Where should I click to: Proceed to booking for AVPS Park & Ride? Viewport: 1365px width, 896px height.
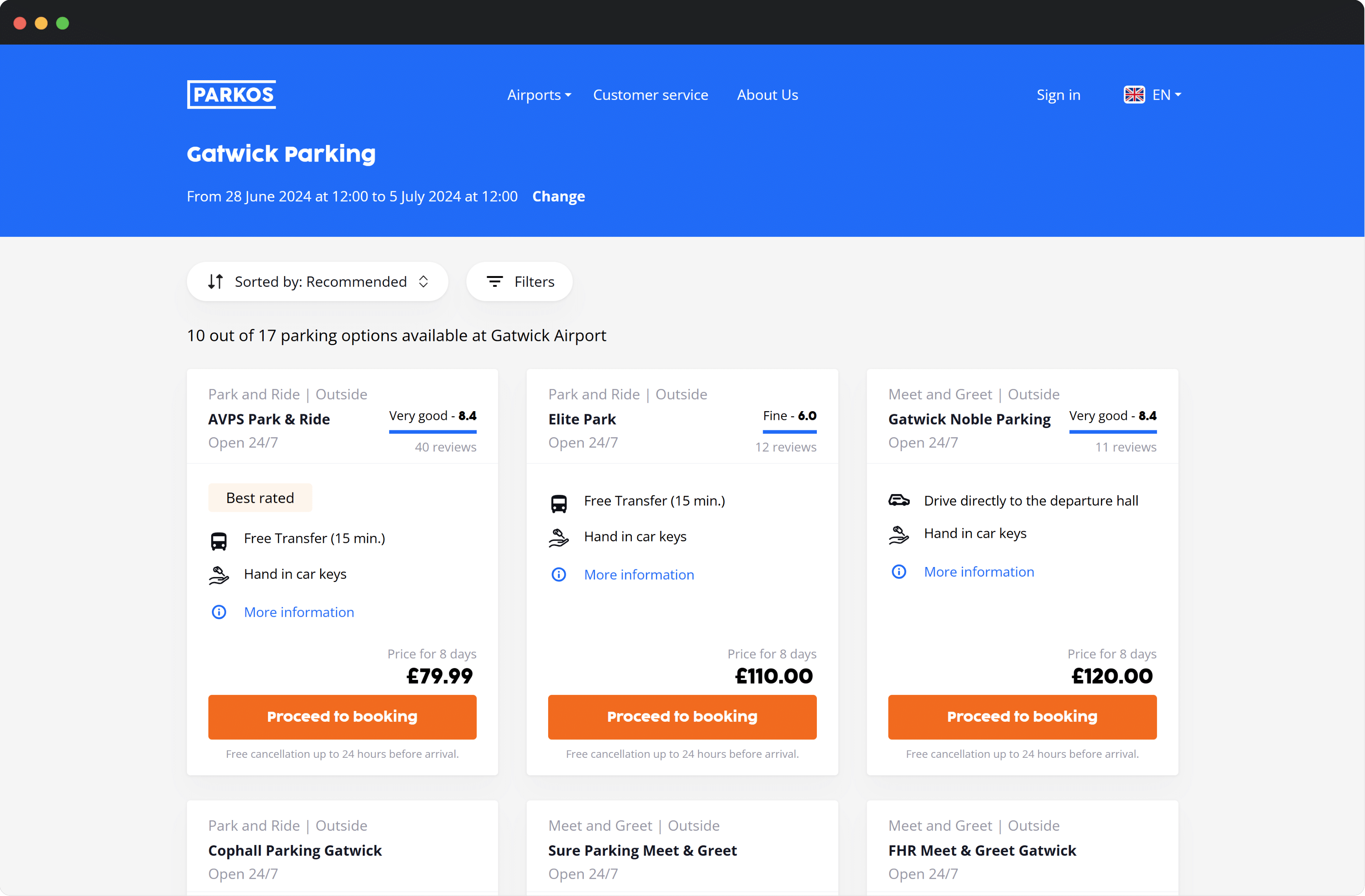pyautogui.click(x=342, y=716)
